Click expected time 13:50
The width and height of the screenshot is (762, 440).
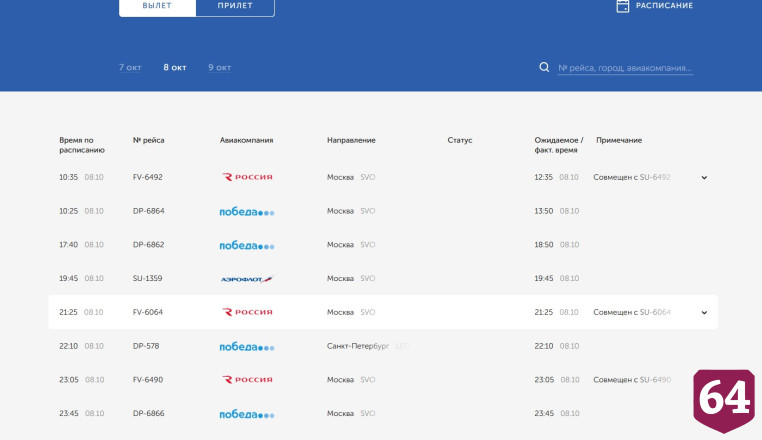(544, 211)
